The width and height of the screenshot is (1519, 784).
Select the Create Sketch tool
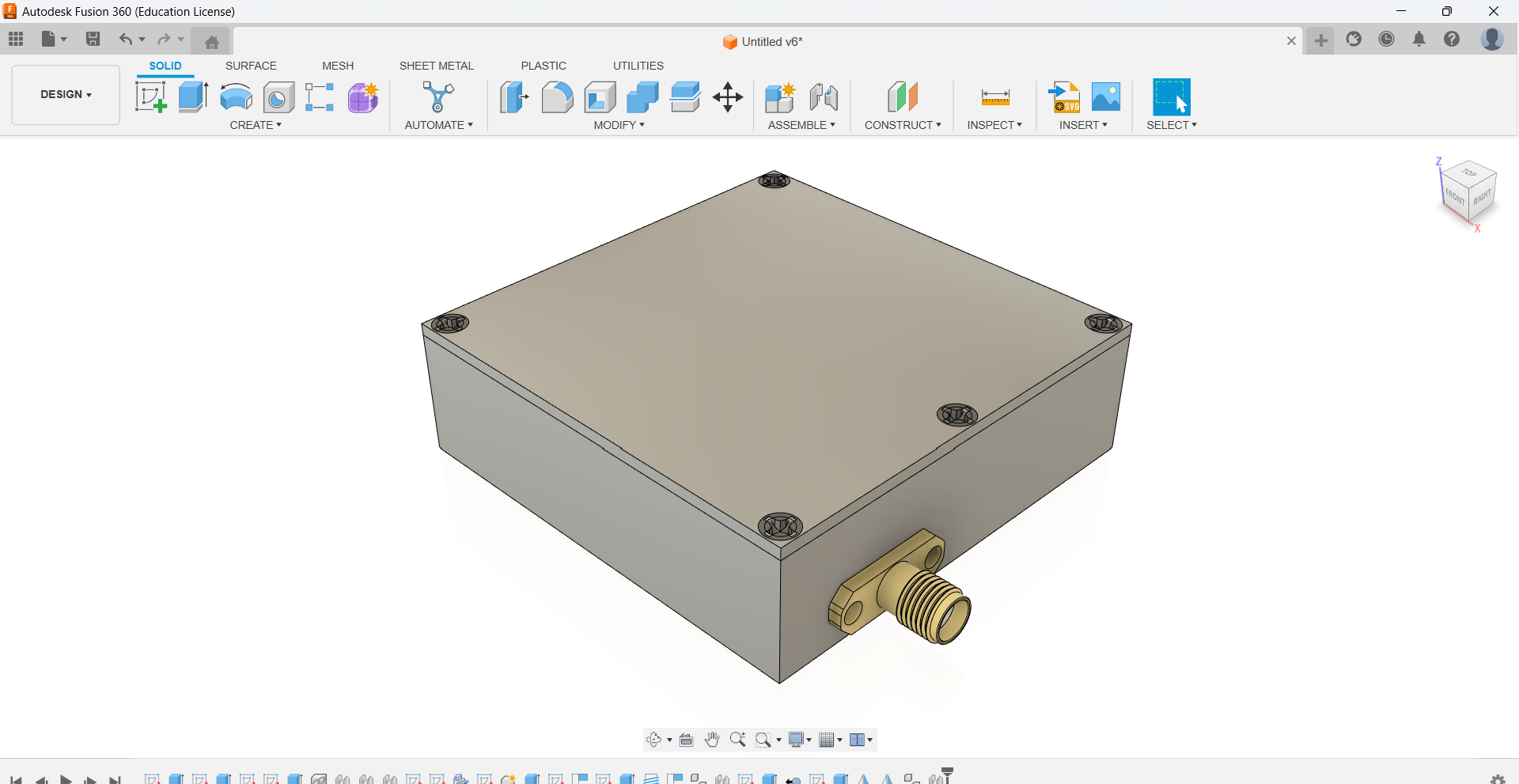point(151,97)
